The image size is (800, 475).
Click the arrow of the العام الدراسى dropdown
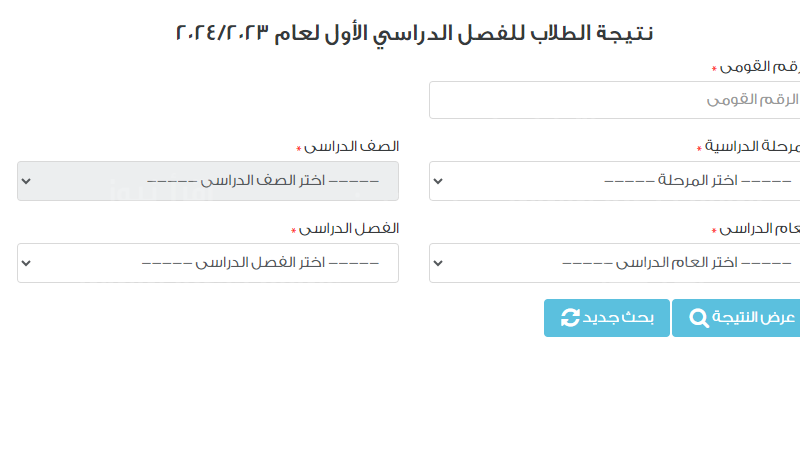click(438, 264)
